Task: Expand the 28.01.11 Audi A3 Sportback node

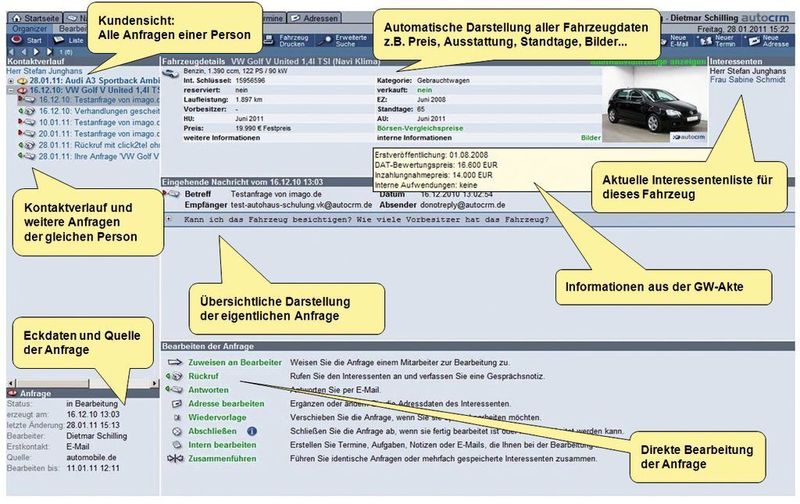Action: [11, 81]
